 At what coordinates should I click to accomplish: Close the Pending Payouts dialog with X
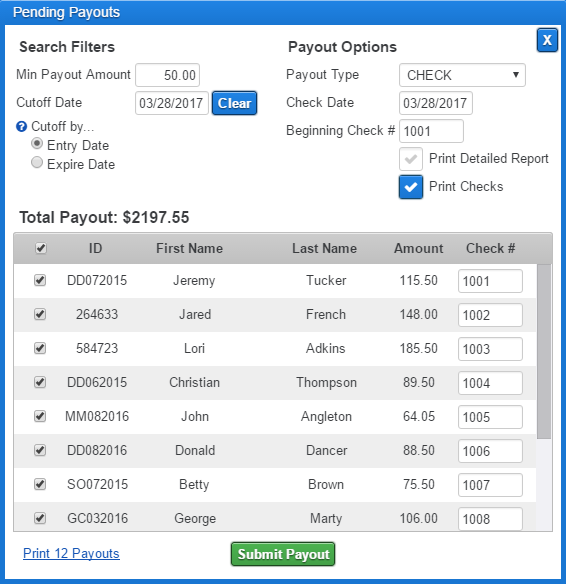tap(547, 40)
